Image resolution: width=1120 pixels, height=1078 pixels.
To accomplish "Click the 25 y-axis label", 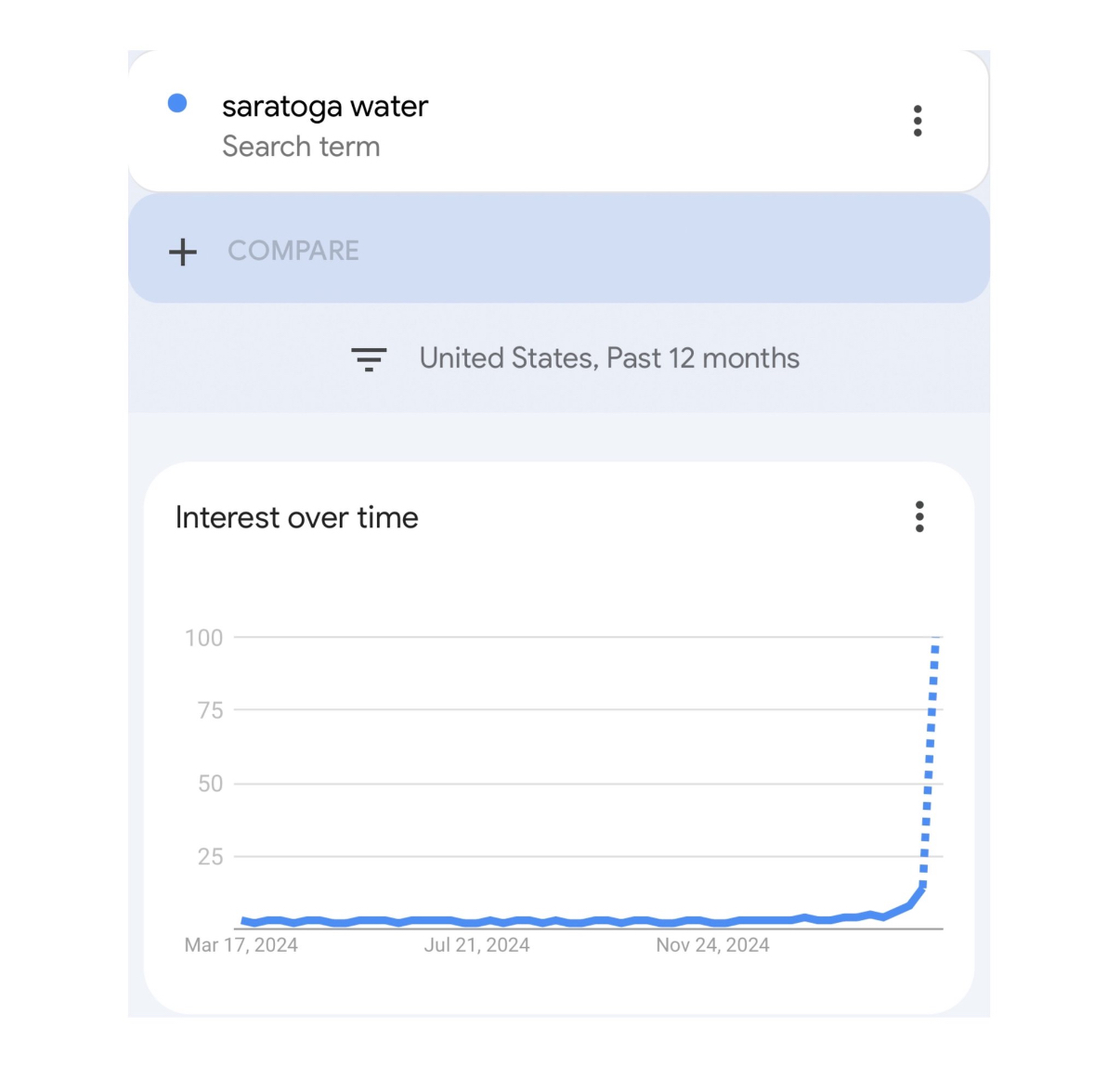I will (210, 857).
